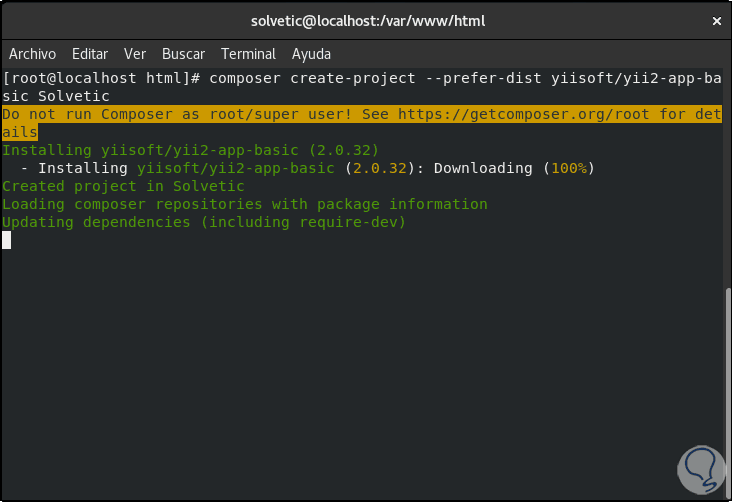Open the Terminal menu
This screenshot has width=733, height=502.
click(248, 54)
